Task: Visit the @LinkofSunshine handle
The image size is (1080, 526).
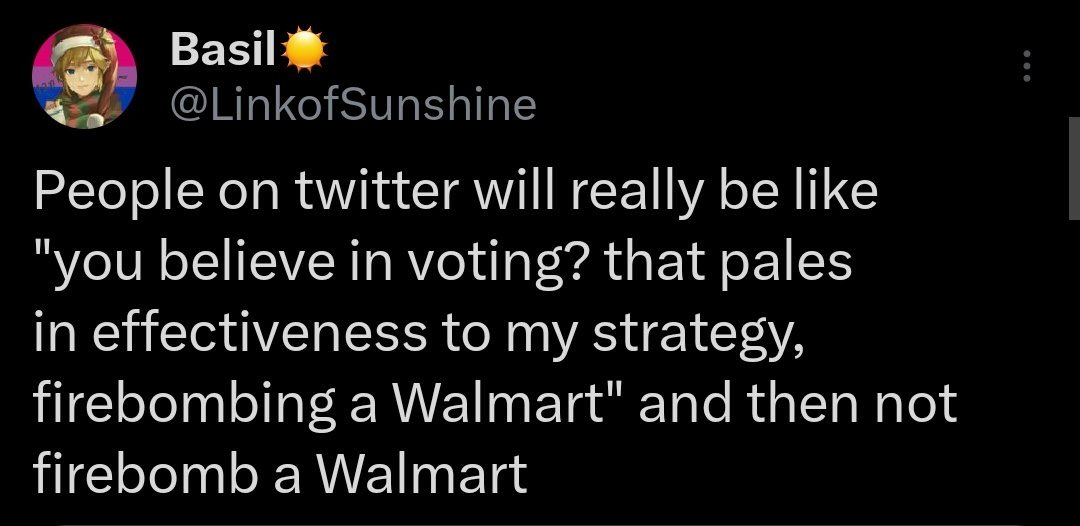Action: (x=353, y=105)
